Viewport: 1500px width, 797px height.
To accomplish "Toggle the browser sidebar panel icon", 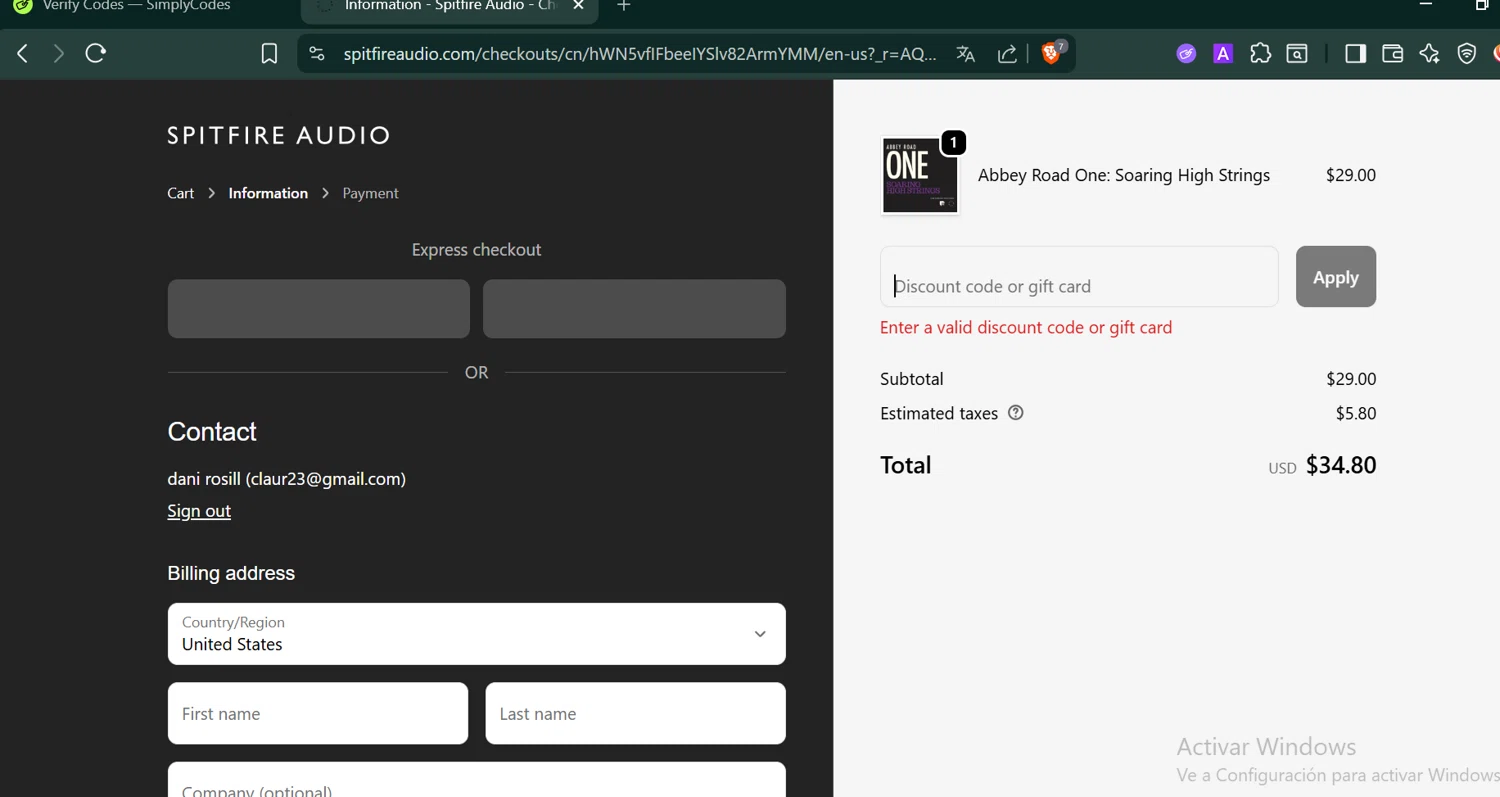I will 1355,54.
